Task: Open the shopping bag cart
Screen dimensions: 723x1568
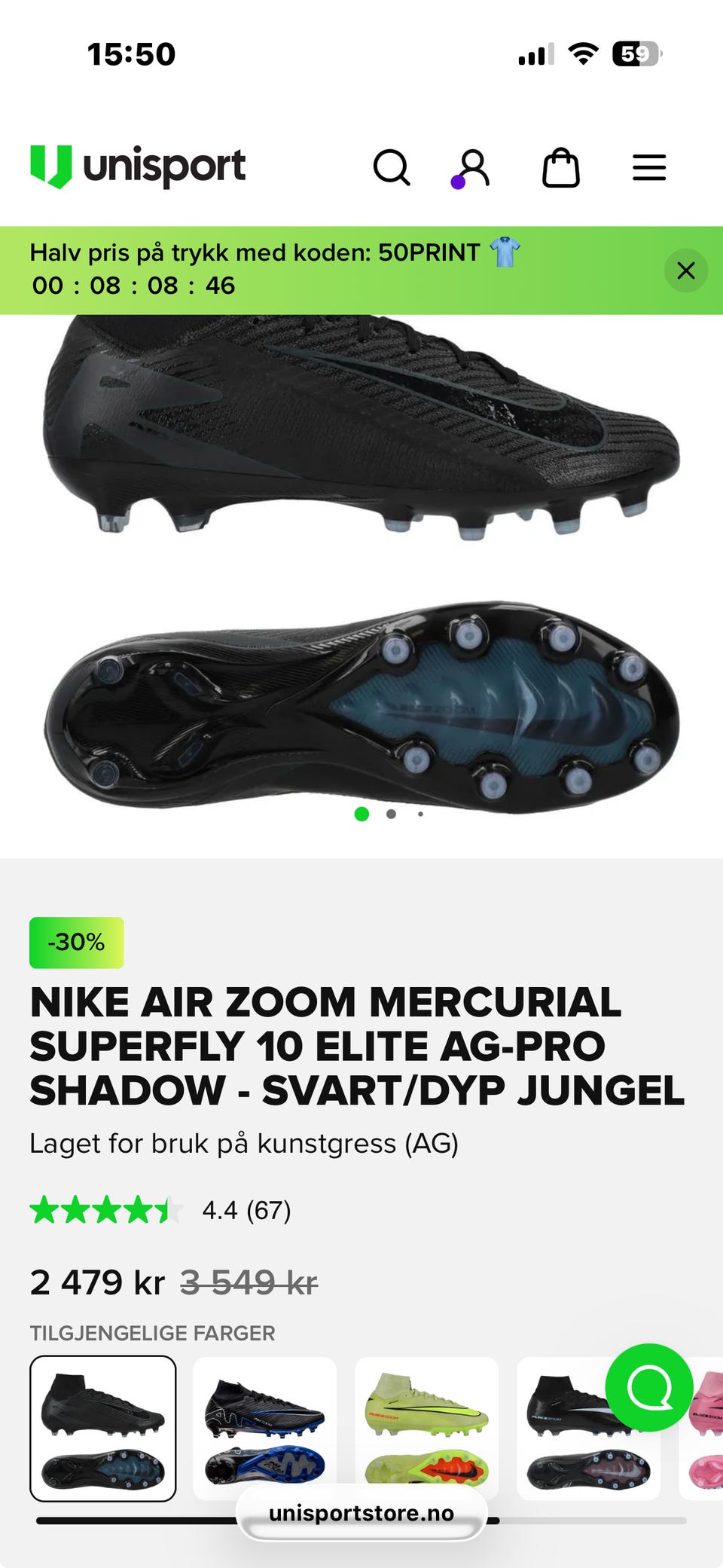Action: pyautogui.click(x=561, y=167)
